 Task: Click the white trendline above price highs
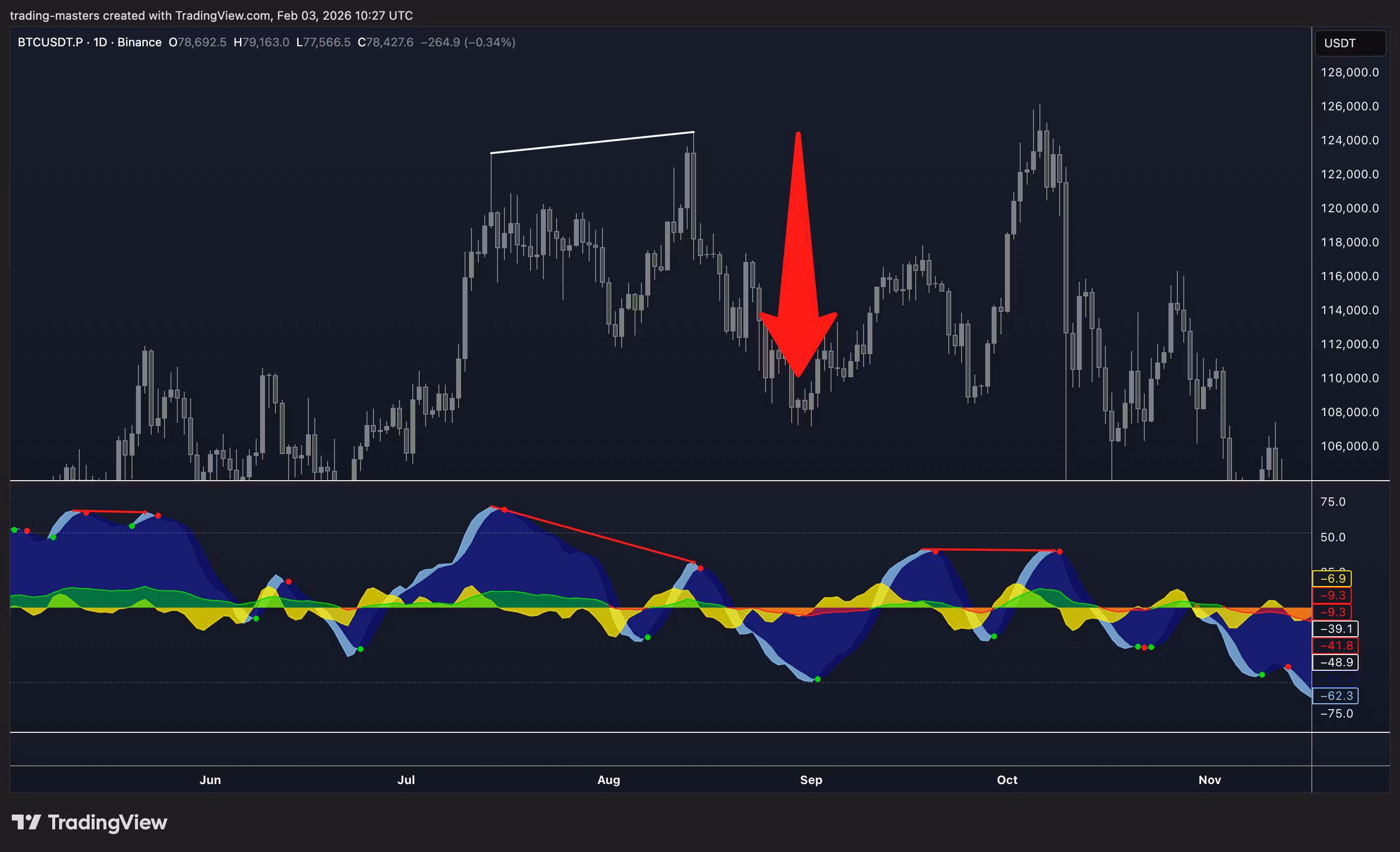(592, 142)
